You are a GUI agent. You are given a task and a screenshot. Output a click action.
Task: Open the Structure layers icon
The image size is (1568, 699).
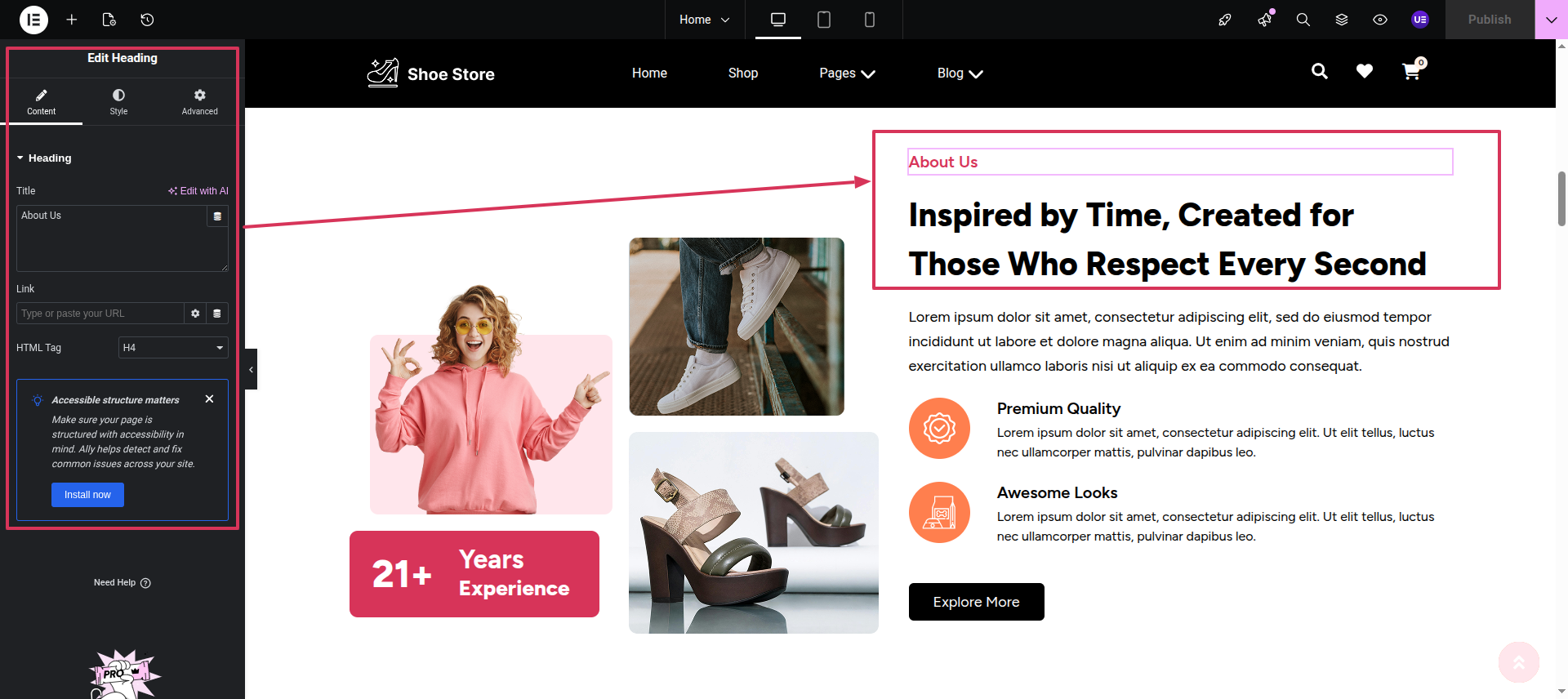(1341, 20)
